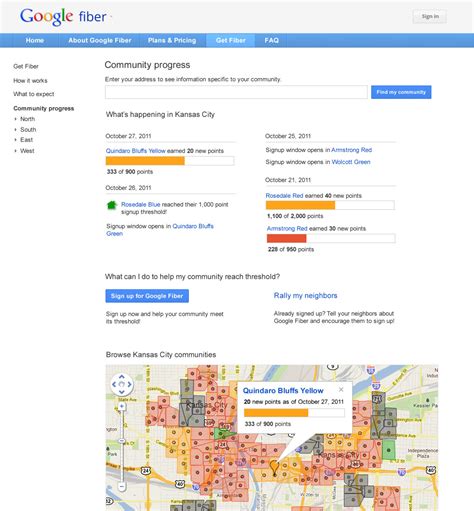The width and height of the screenshot is (474, 511).
Task: Go to the Plans & Pricing tab
Action: point(172,40)
